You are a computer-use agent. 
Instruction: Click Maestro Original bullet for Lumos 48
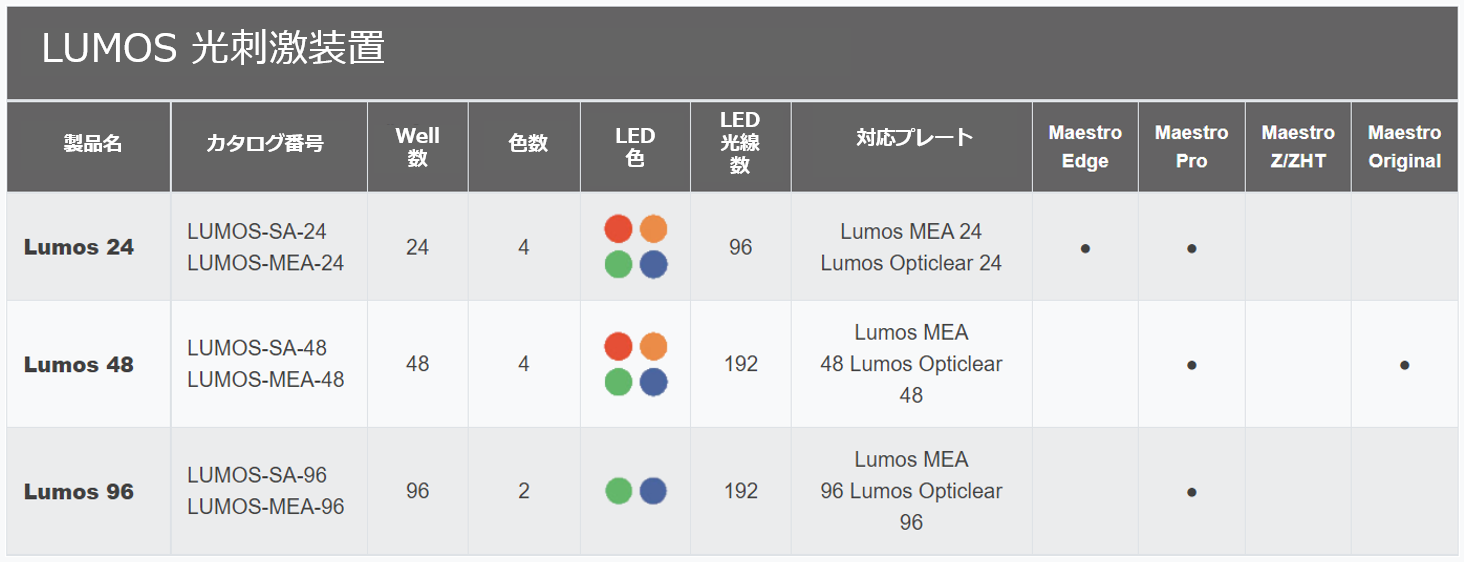pos(1404,365)
